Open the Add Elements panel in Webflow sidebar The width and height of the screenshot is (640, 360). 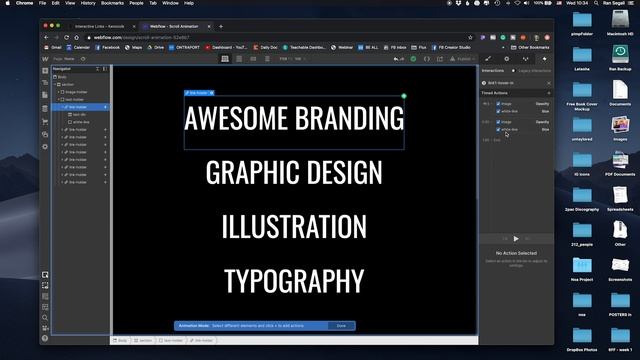pyautogui.click(x=45, y=71)
